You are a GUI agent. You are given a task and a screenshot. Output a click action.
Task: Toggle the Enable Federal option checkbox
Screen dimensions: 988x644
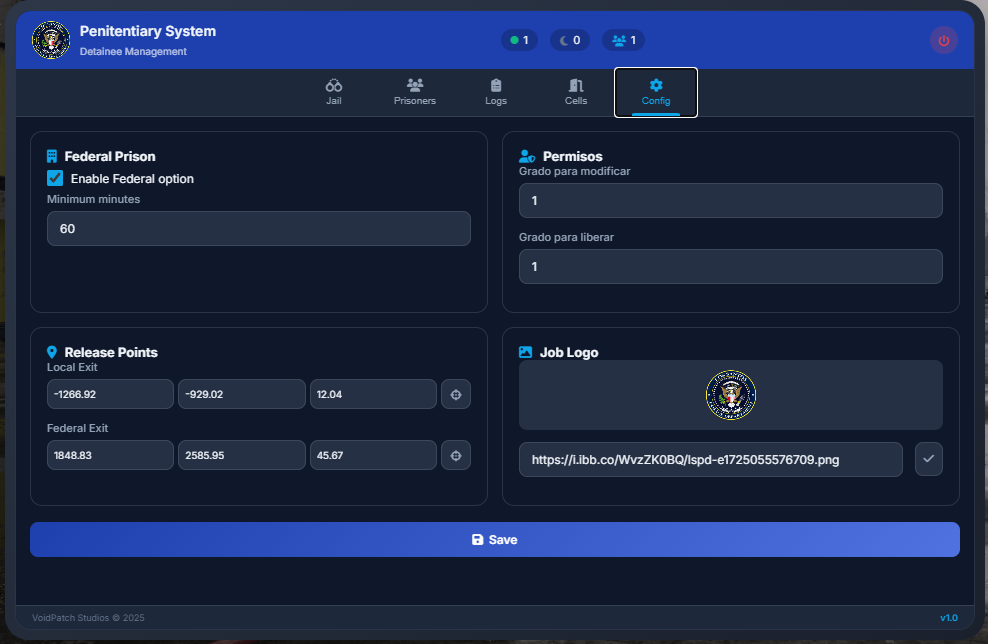coord(56,178)
